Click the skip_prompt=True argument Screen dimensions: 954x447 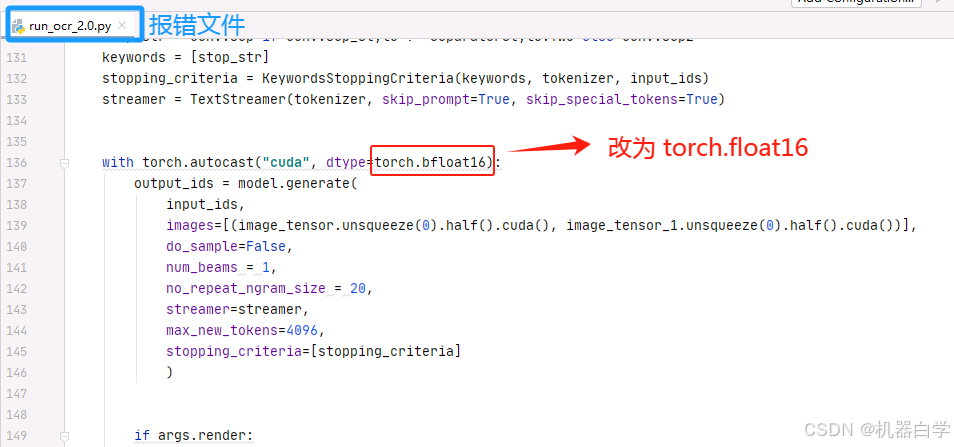coord(446,100)
